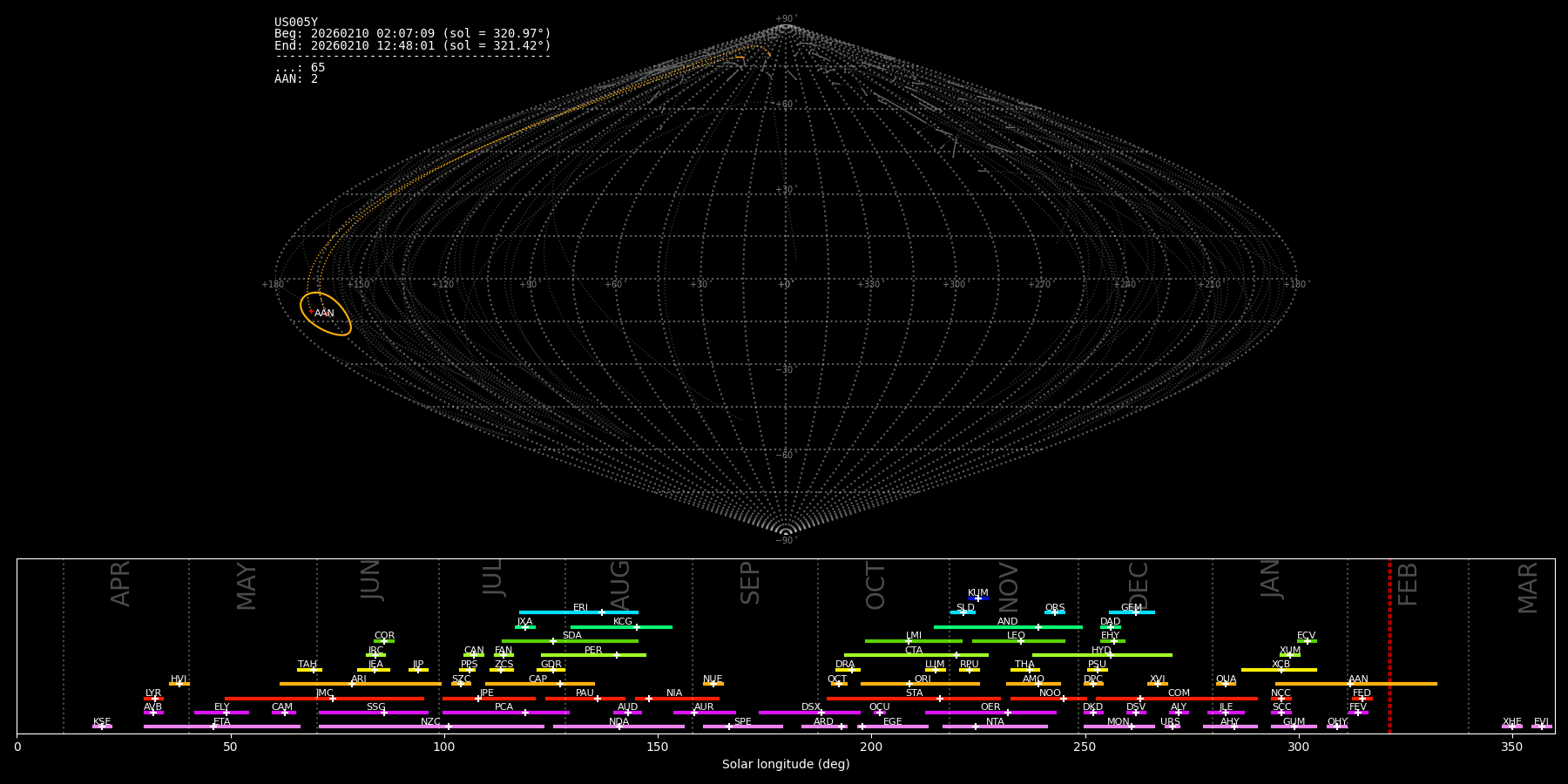Click the XHE shower label
The image size is (1568, 784).
click(x=1512, y=722)
